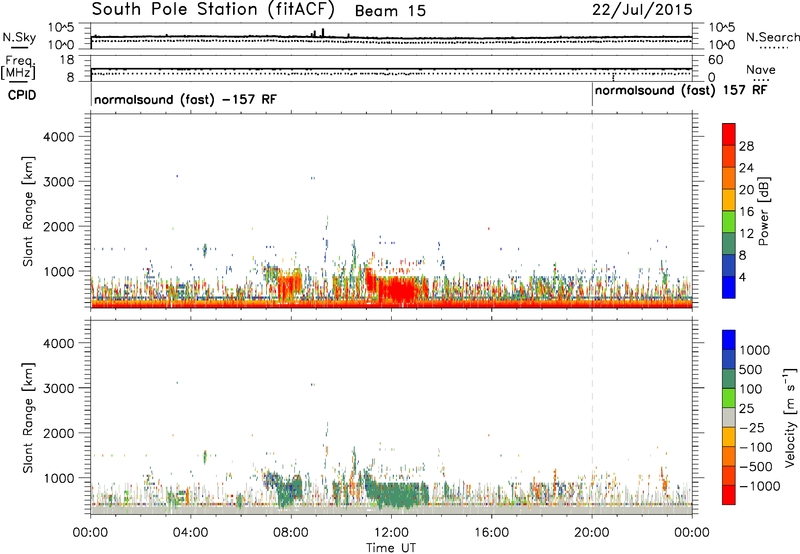Click the velocity colorbar value "100"
The image size is (800, 554).
[x=751, y=389]
